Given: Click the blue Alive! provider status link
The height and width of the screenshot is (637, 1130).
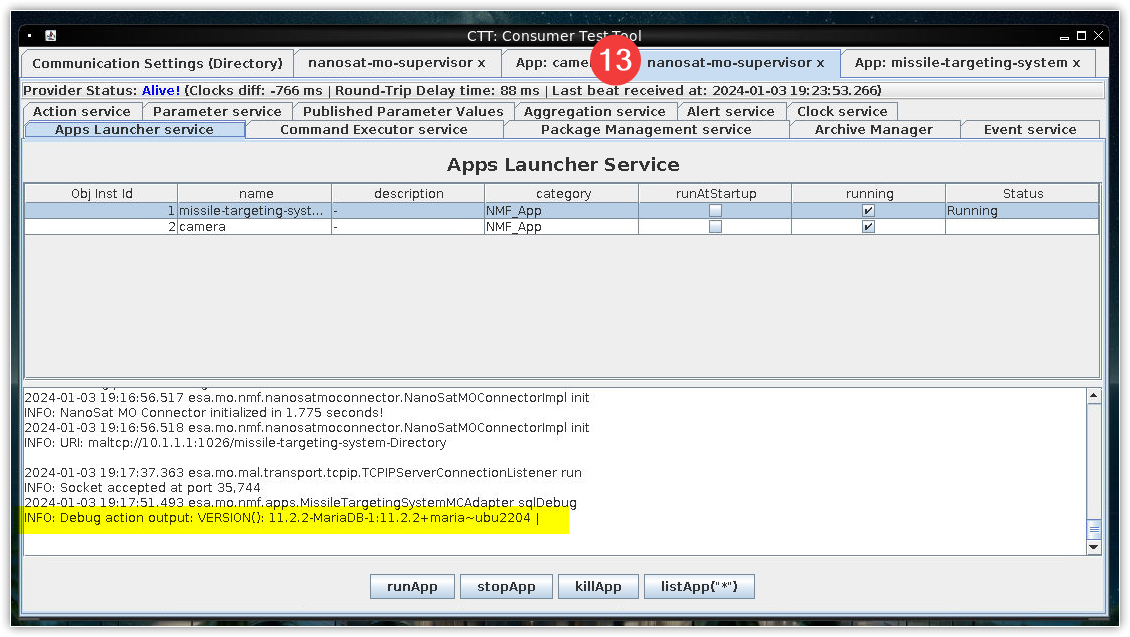Looking at the screenshot, I should [161, 91].
